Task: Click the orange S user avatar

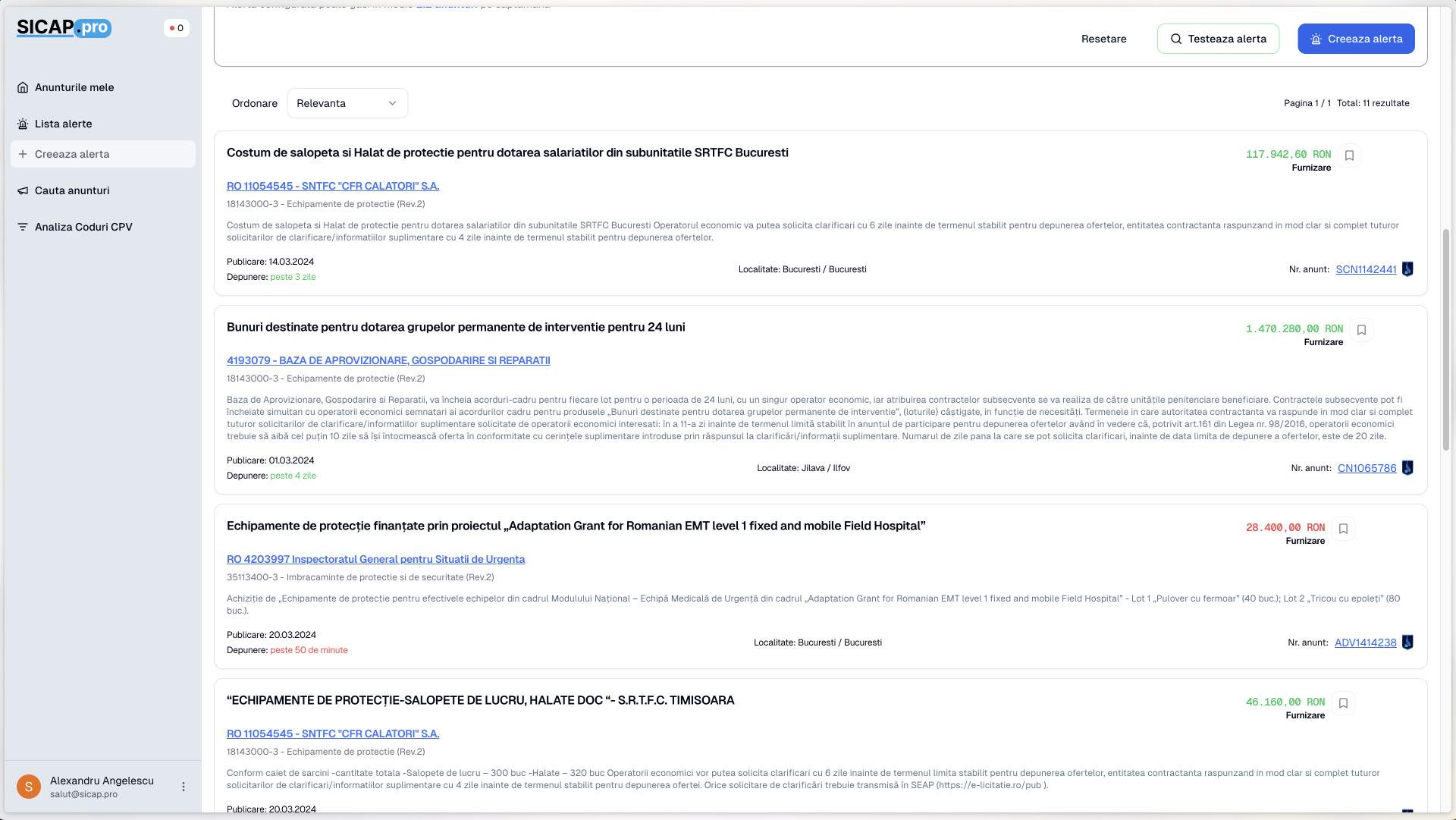Action: [x=29, y=787]
